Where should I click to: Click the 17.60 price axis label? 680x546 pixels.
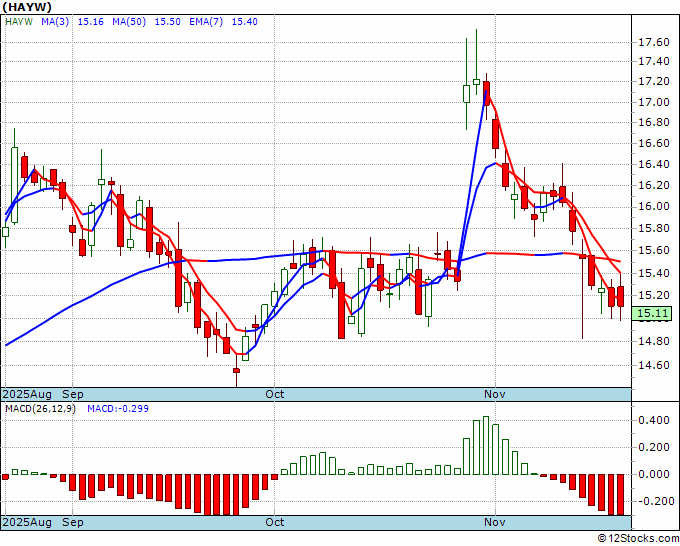pos(654,42)
